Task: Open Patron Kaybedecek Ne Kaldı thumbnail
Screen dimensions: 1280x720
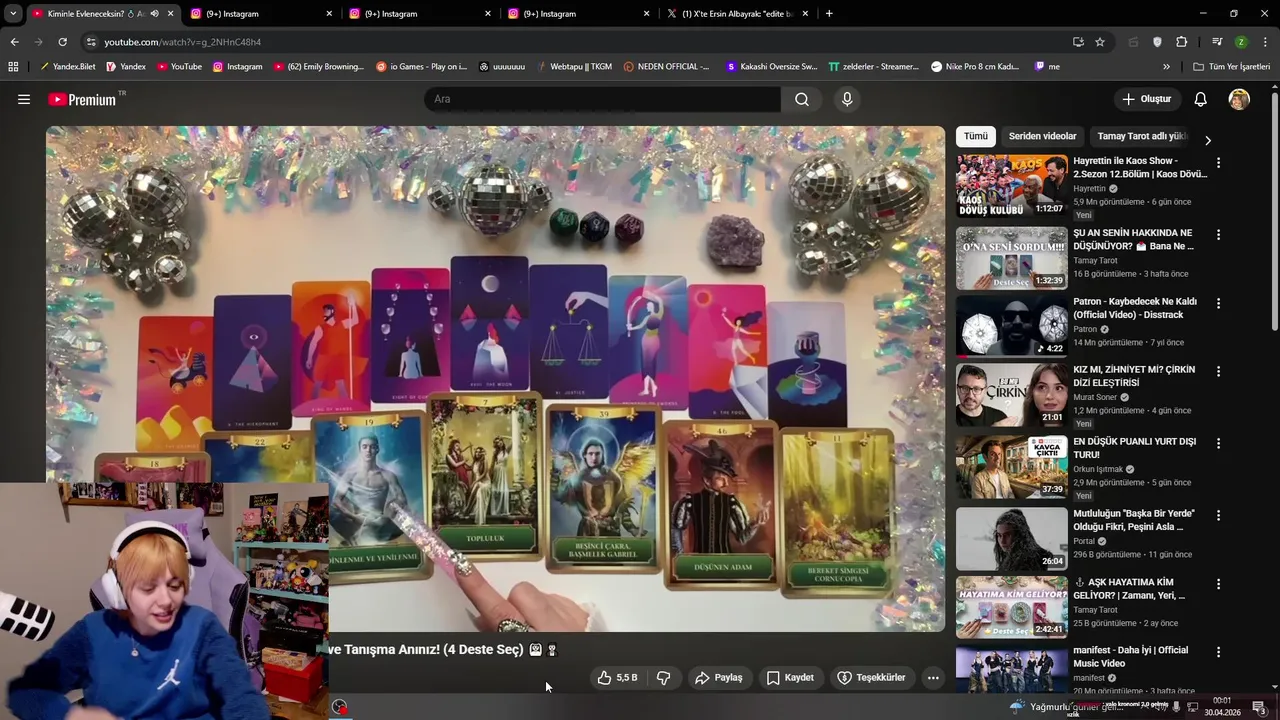Action: coord(1011,326)
